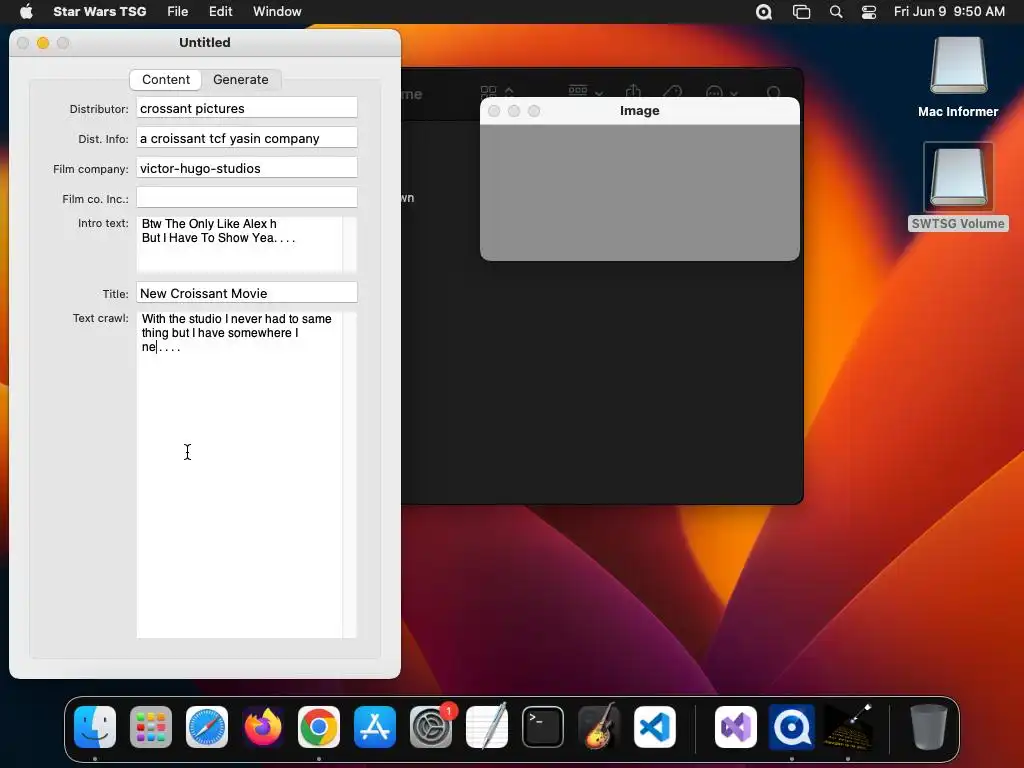Image resolution: width=1024 pixels, height=768 pixels.
Task: Open Launchpad in the Dock
Action: click(x=151, y=727)
